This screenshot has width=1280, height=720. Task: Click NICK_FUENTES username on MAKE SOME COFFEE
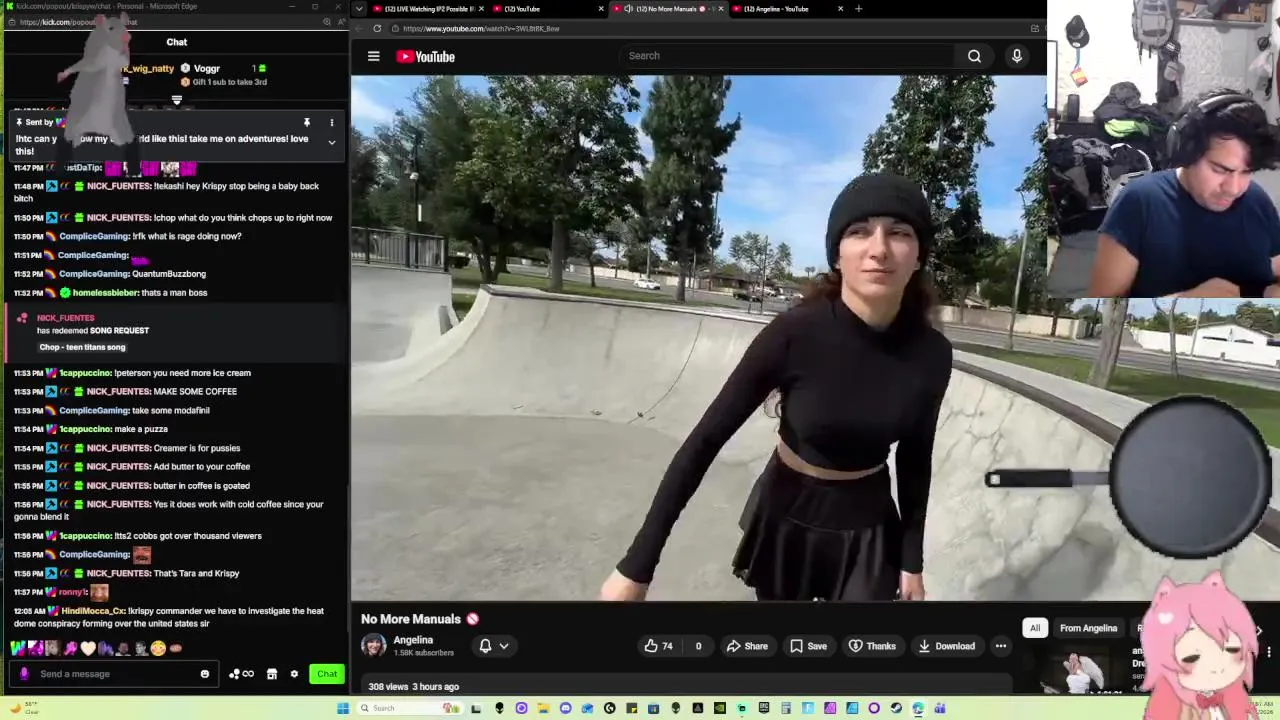(x=119, y=392)
